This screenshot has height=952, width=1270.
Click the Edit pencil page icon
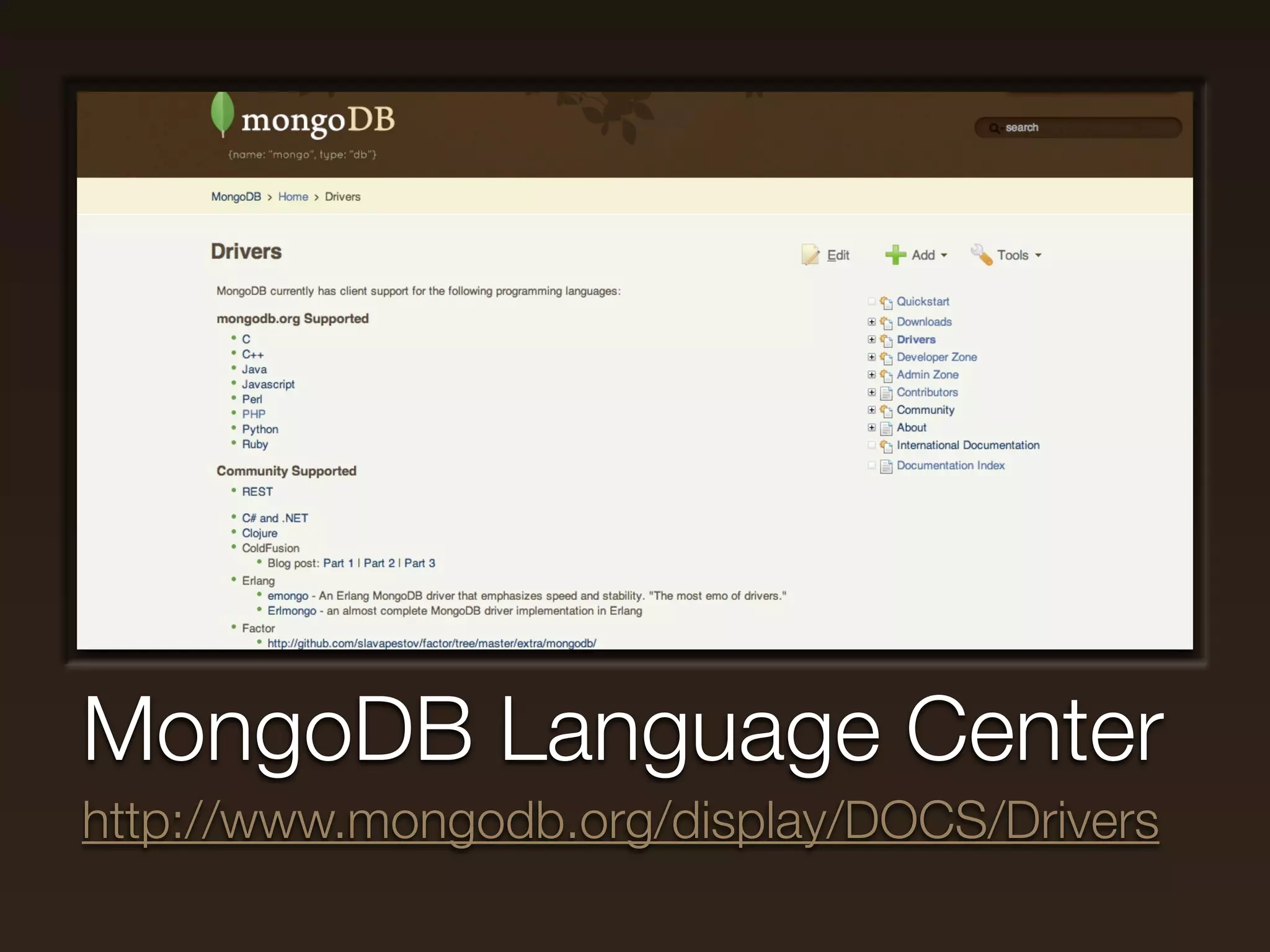point(810,255)
